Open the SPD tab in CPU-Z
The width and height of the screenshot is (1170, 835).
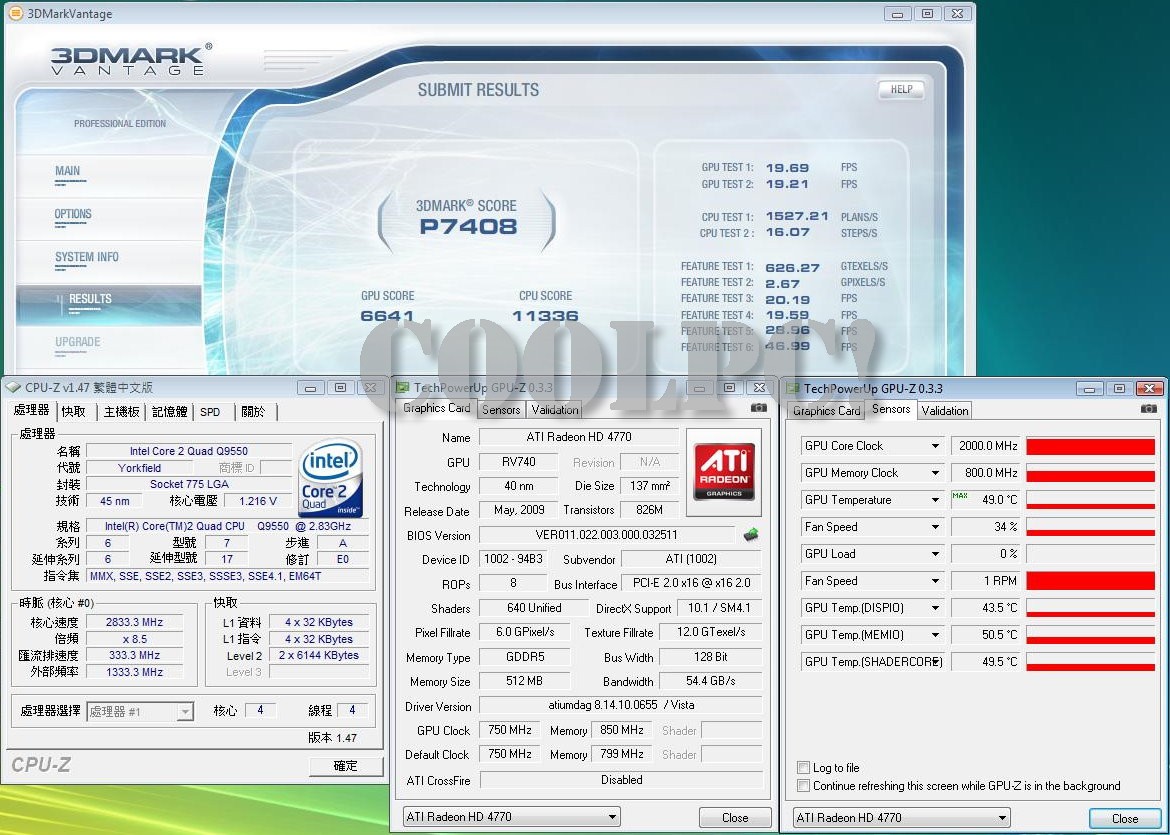pyautogui.click(x=210, y=412)
